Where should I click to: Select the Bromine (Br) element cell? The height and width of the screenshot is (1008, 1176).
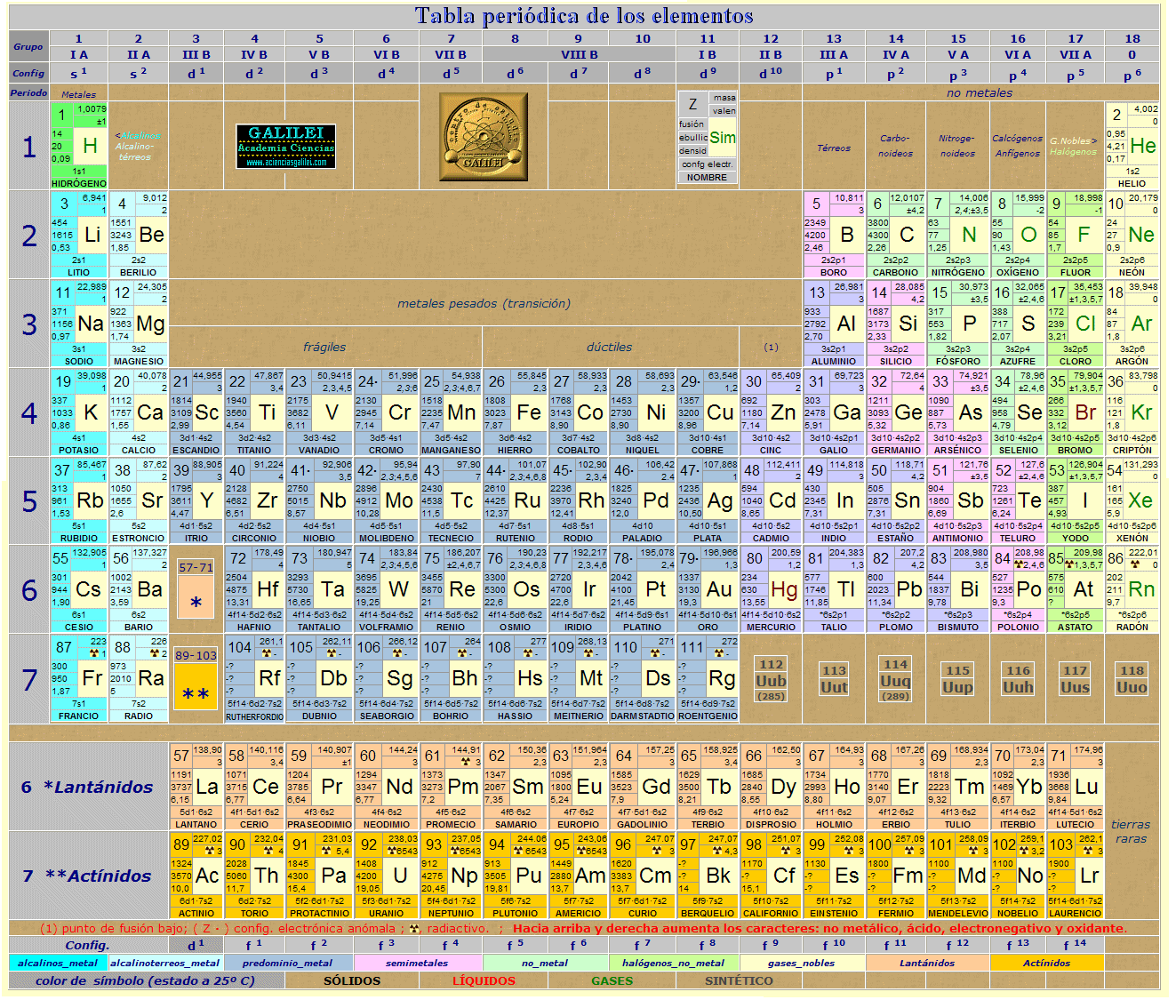pos(1075,412)
